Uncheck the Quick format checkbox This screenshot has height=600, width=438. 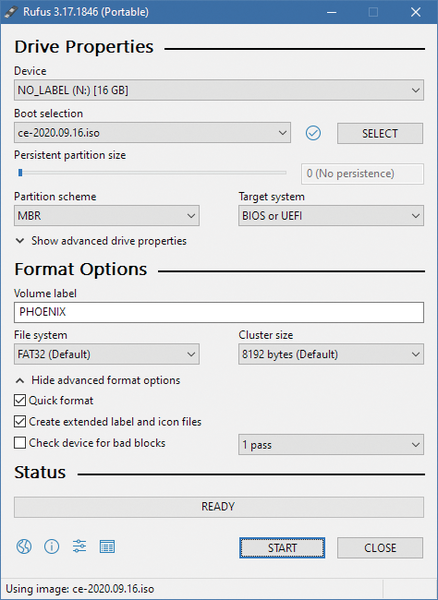(20, 400)
